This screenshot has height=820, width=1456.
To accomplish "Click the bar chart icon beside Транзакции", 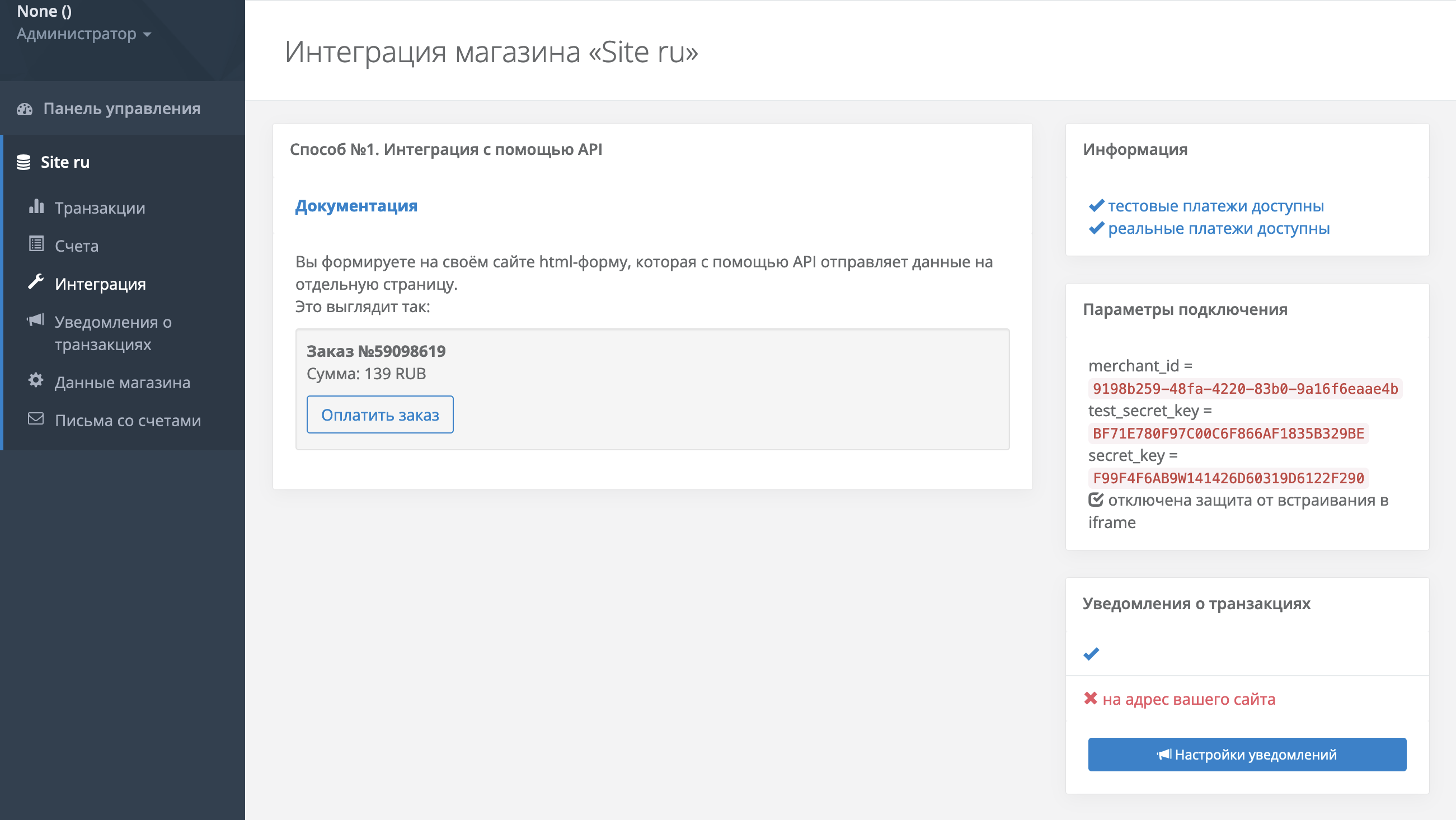I will 36,206.
